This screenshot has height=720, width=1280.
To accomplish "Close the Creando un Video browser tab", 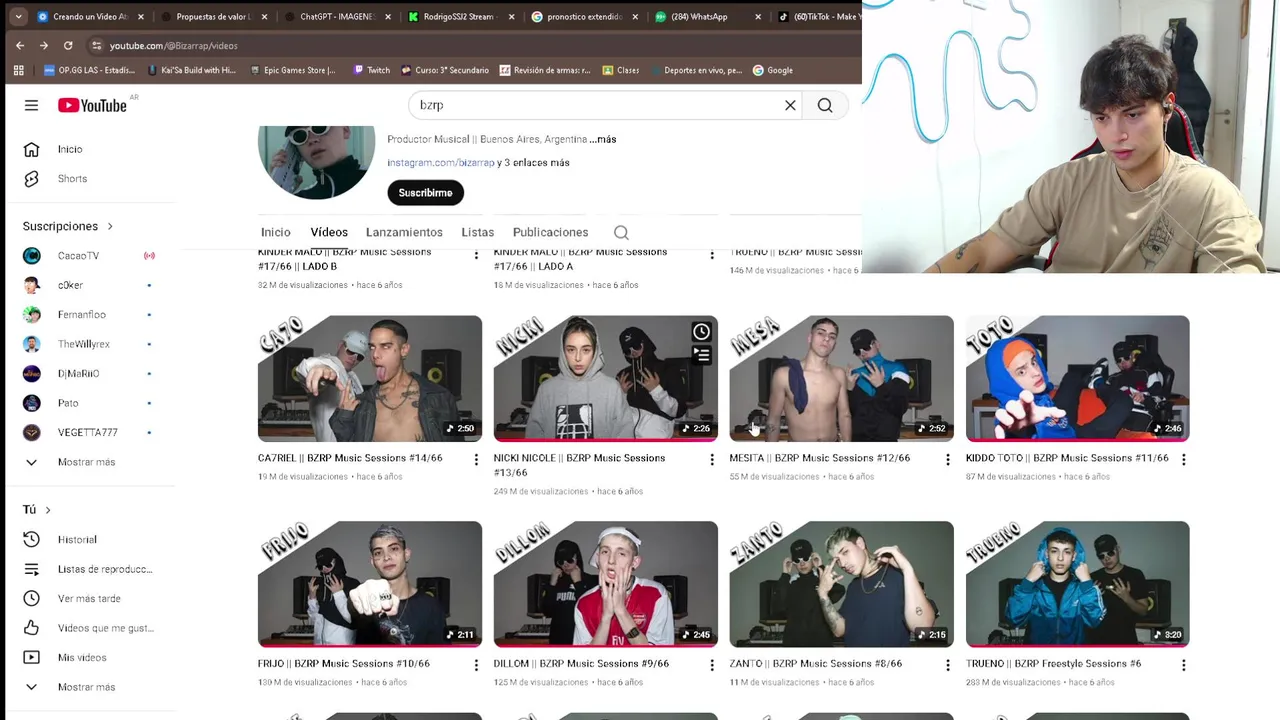I will point(141,17).
